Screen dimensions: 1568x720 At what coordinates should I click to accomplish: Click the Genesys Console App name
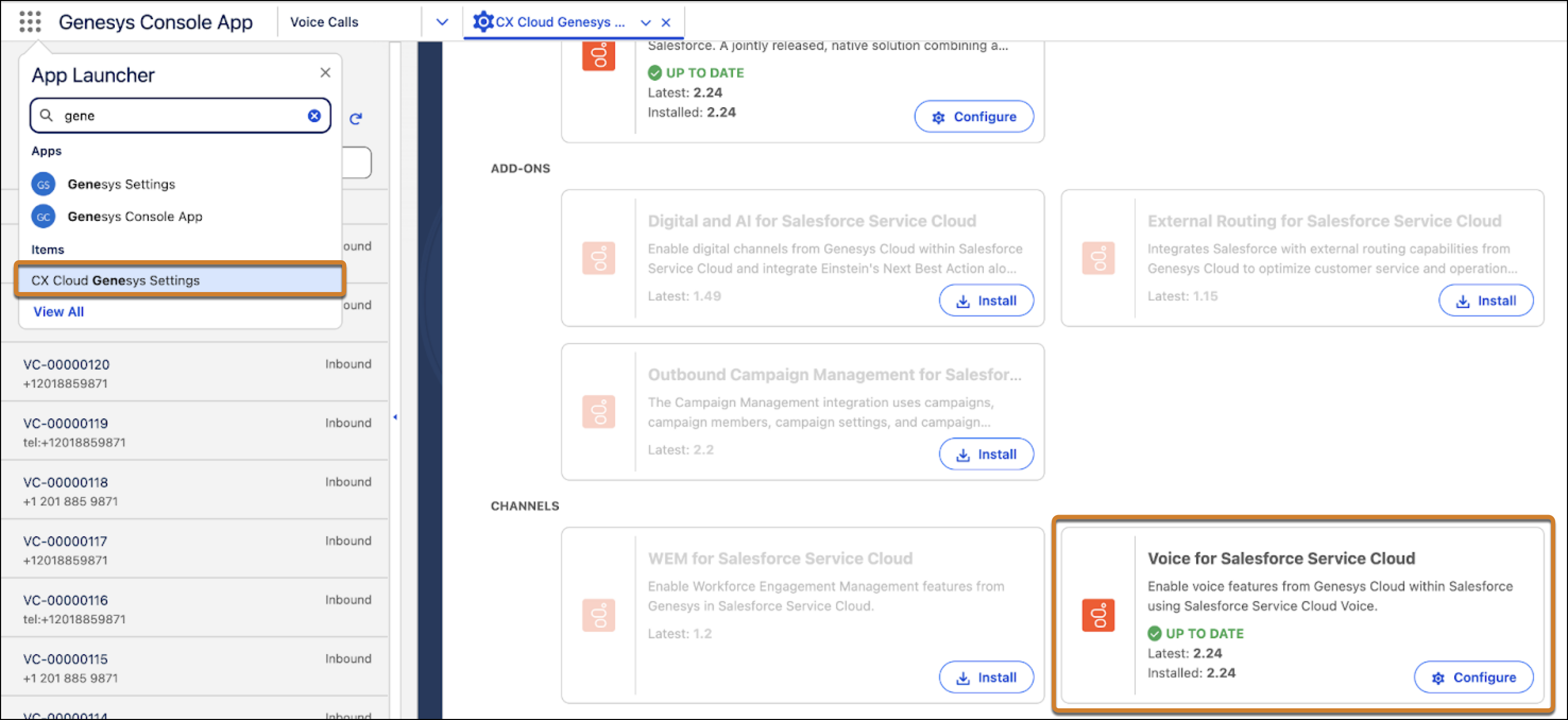155,22
